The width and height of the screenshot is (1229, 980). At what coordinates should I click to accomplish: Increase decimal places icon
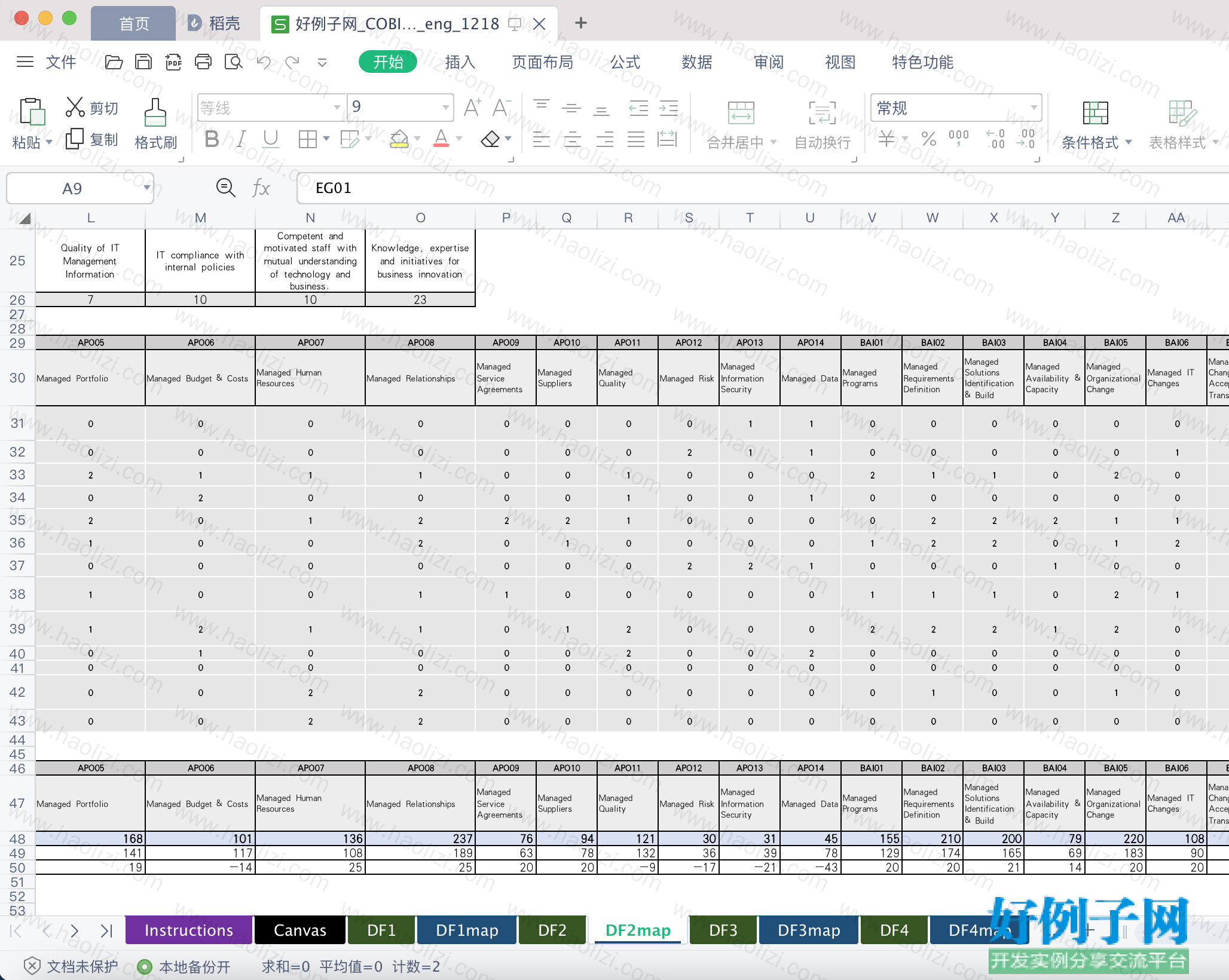click(995, 139)
